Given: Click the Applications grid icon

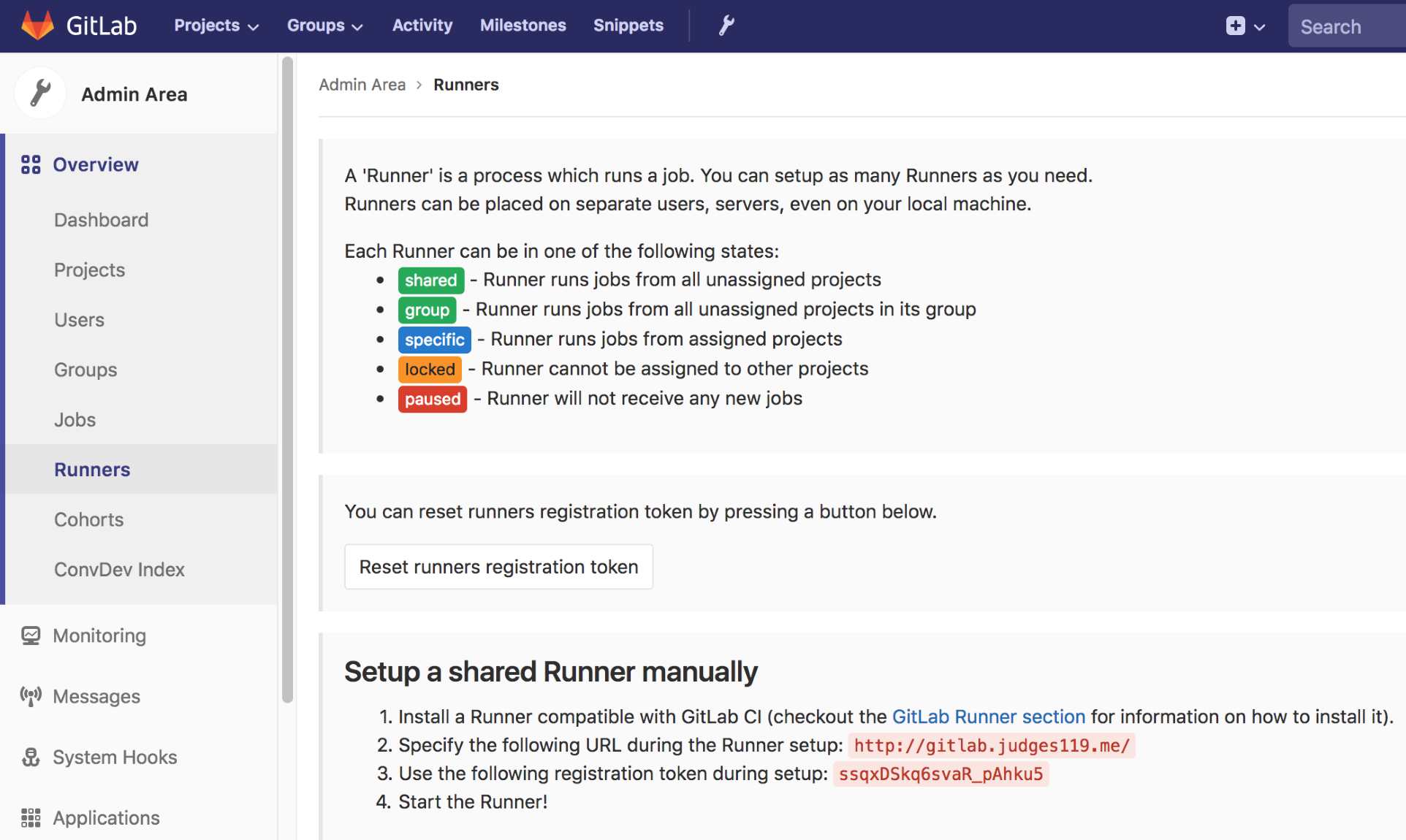Looking at the screenshot, I should point(31,817).
